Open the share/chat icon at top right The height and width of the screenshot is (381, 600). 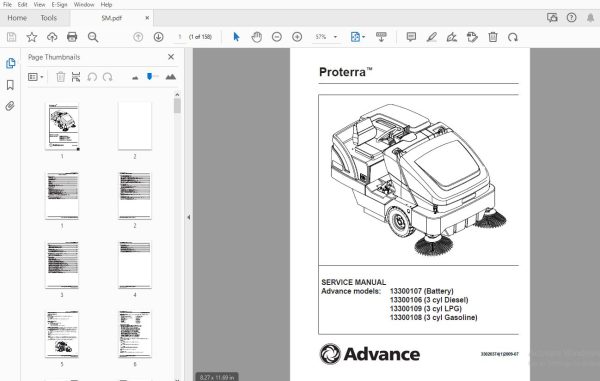coord(552,18)
